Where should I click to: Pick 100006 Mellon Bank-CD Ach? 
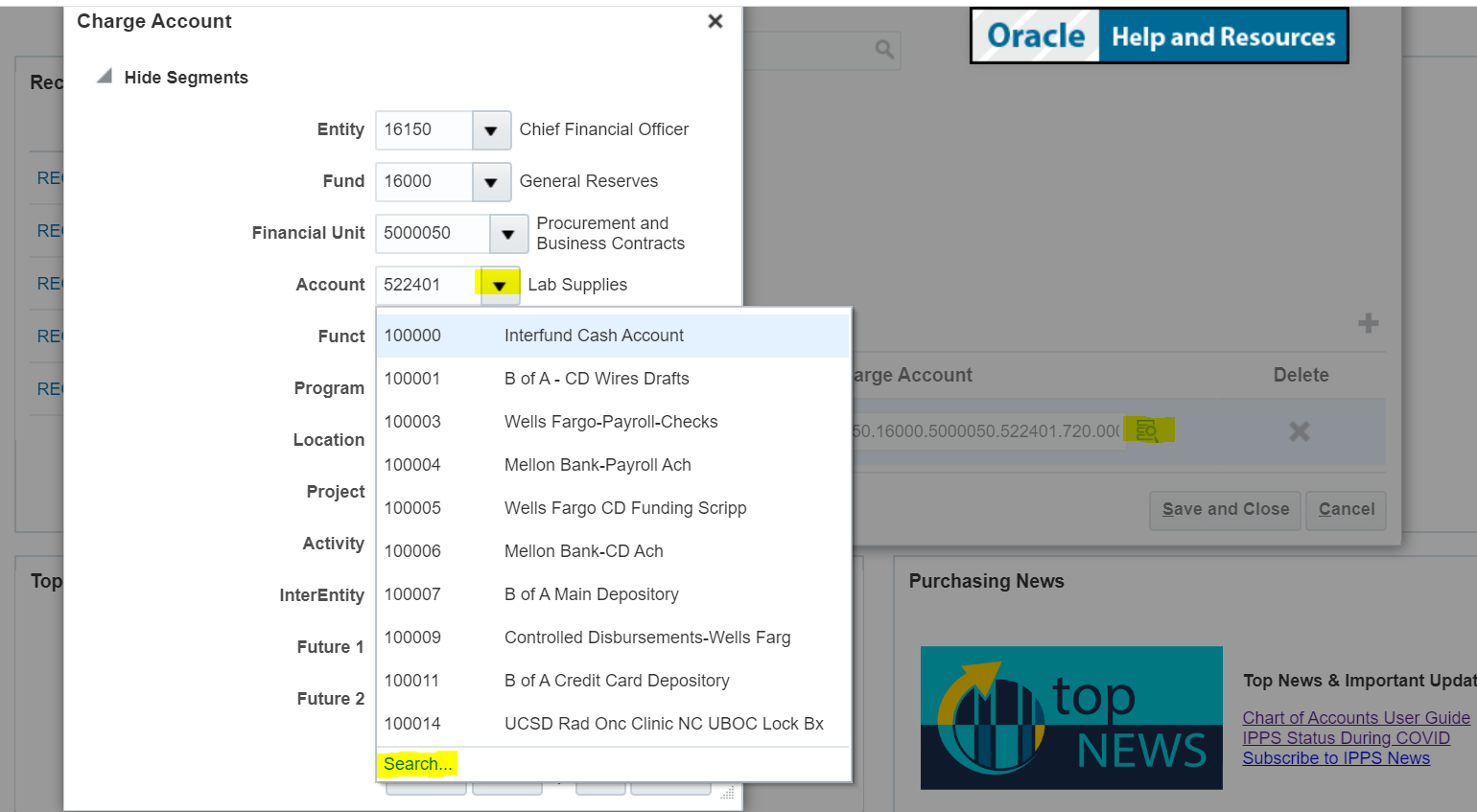613,551
